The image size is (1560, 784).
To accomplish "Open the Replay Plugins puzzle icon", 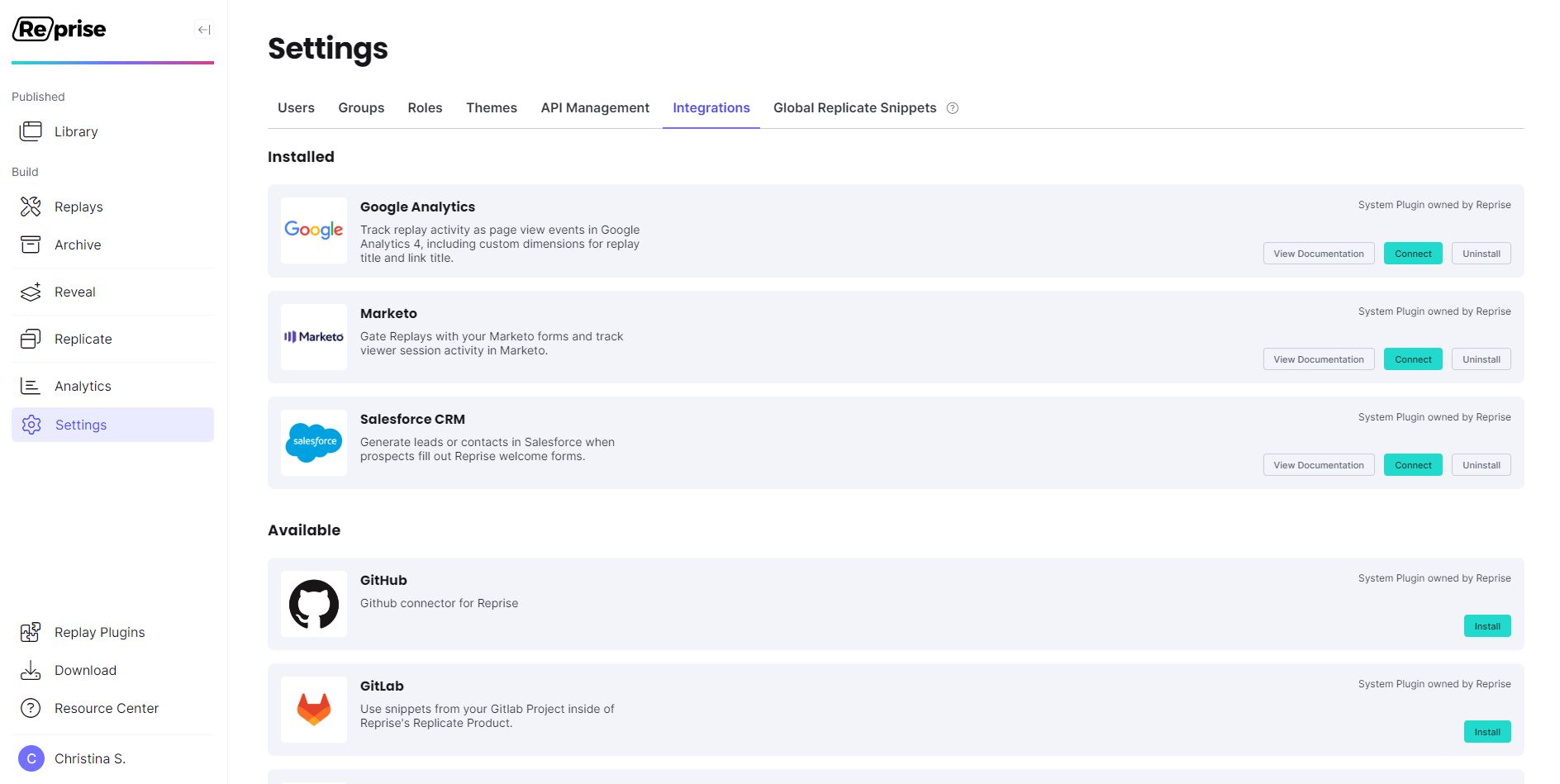I will click(x=31, y=632).
